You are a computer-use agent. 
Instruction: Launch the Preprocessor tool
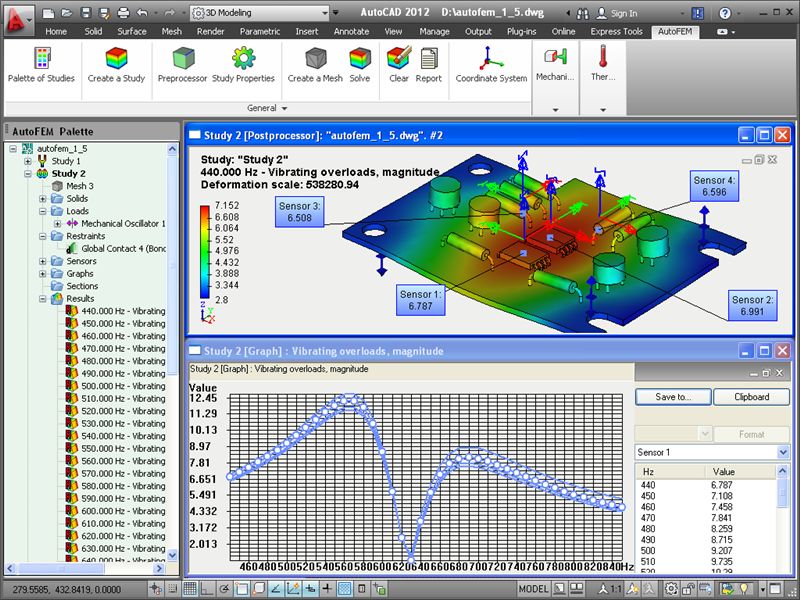[x=183, y=58]
